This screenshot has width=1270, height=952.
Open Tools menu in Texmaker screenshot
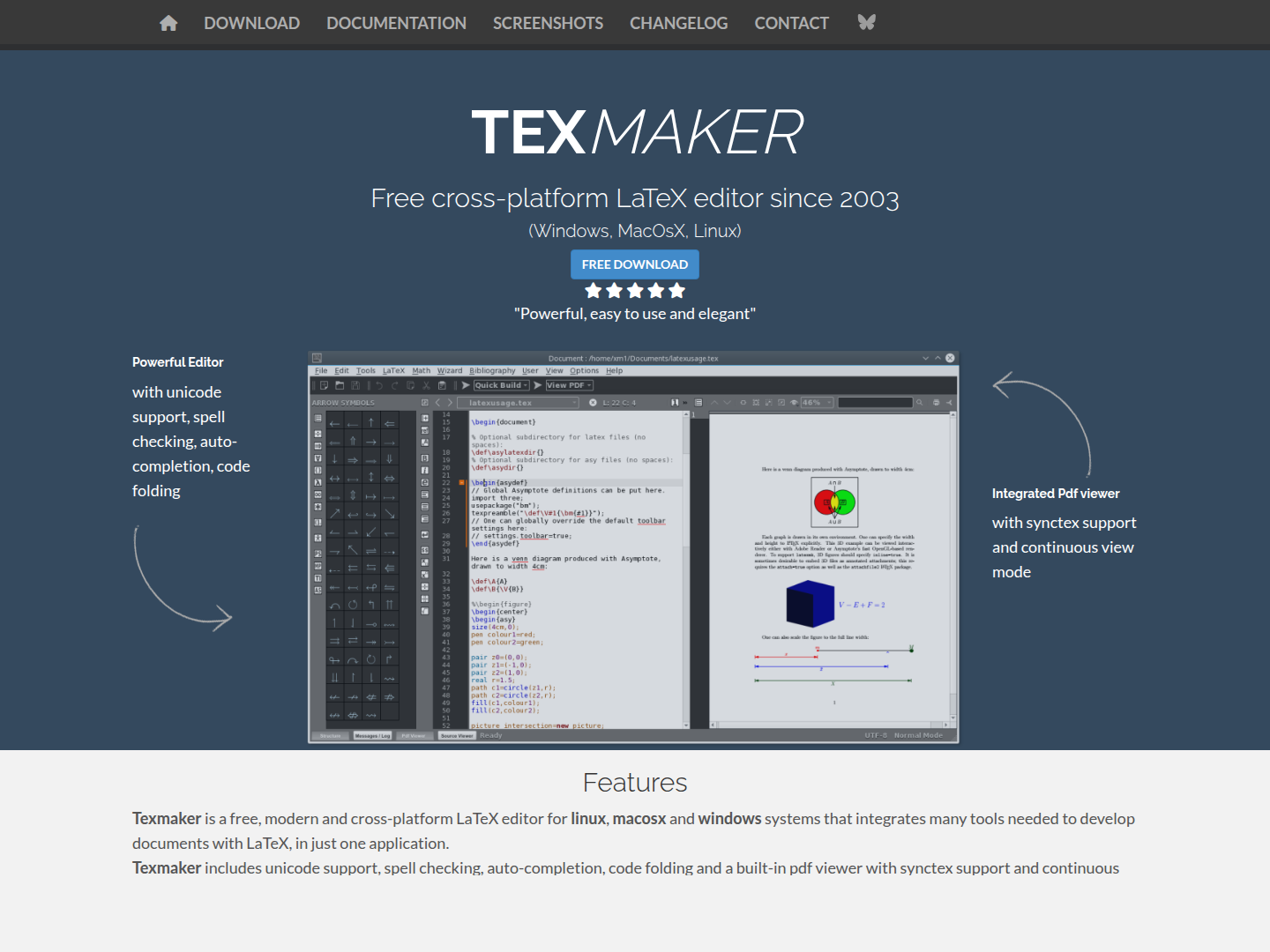tap(366, 371)
